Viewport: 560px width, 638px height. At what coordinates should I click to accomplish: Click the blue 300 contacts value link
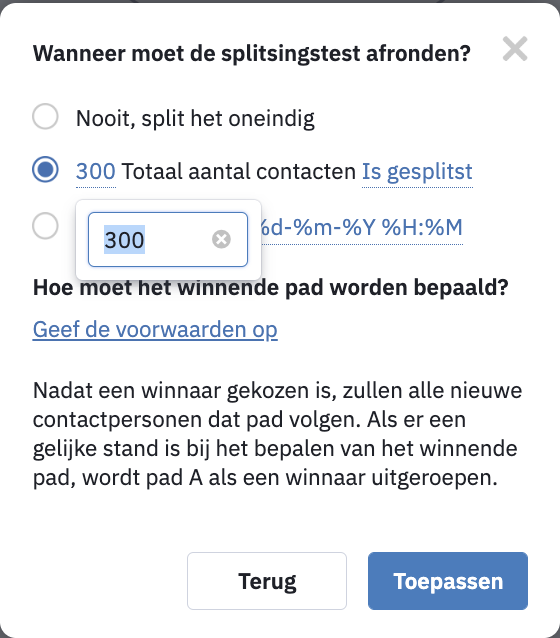click(x=96, y=171)
